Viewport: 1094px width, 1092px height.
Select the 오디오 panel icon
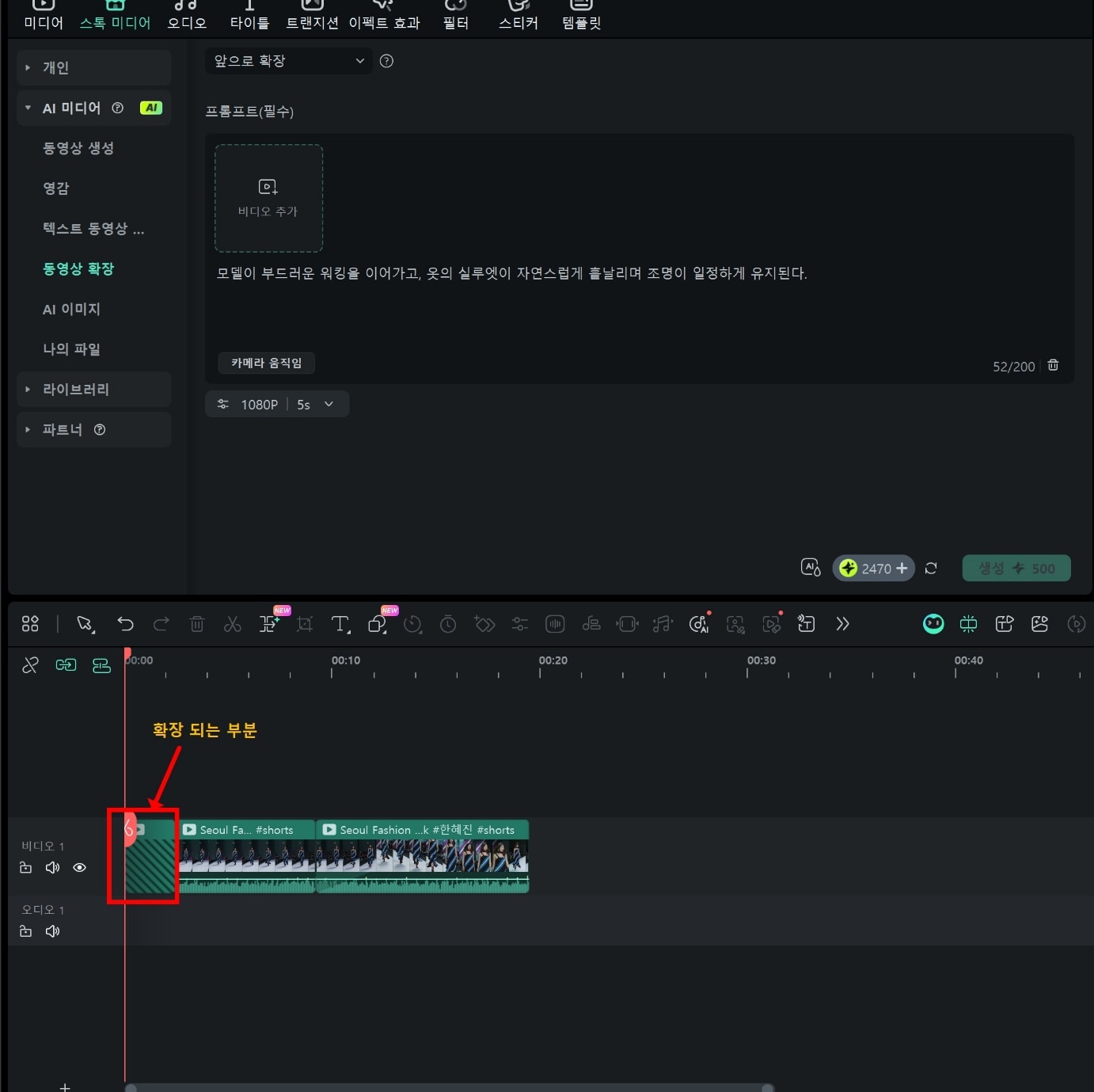[185, 14]
